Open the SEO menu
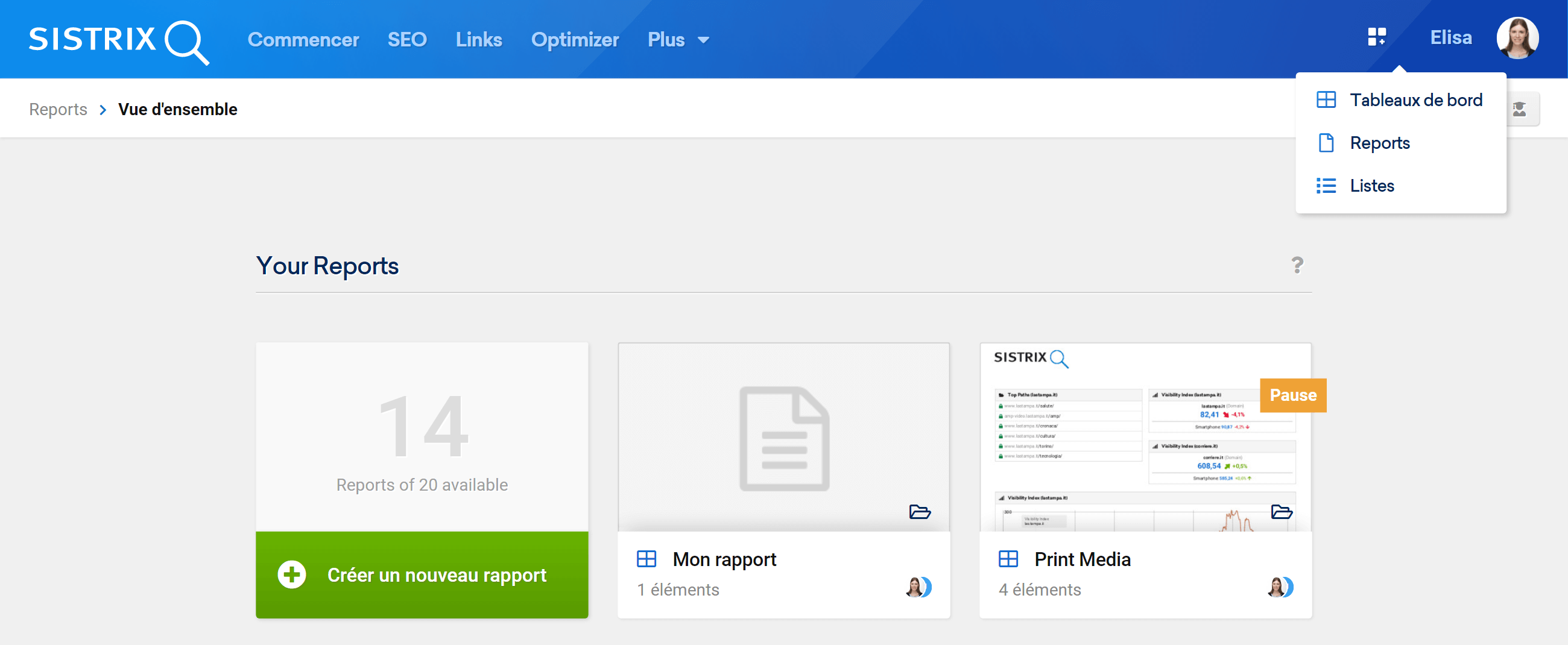The height and width of the screenshot is (645, 1568). point(407,40)
